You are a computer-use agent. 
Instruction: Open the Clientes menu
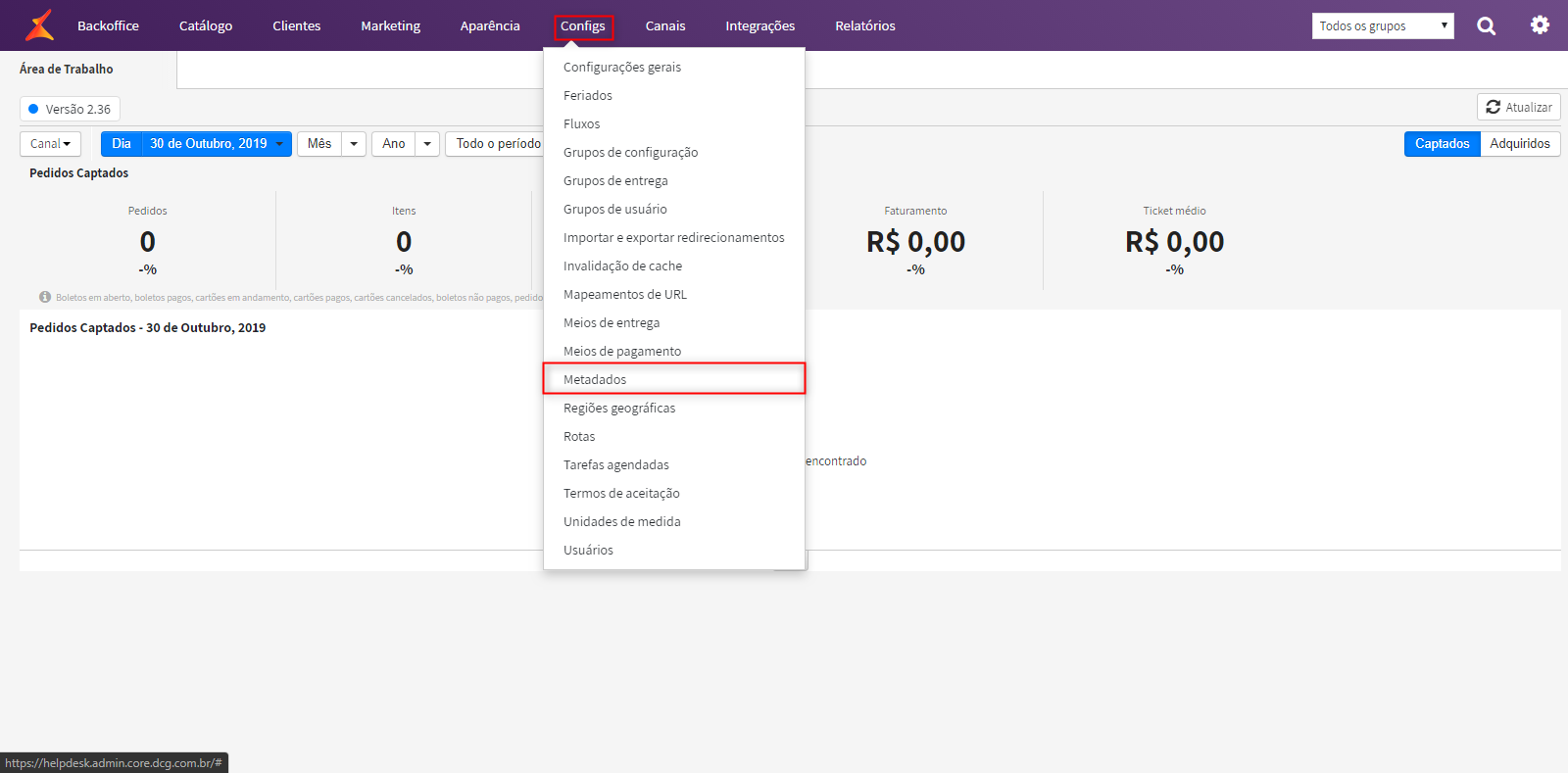(297, 26)
